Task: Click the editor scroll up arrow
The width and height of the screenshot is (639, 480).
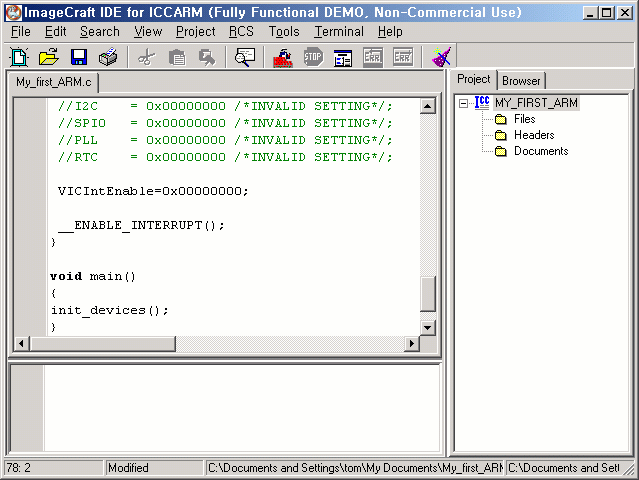Action: [x=427, y=106]
